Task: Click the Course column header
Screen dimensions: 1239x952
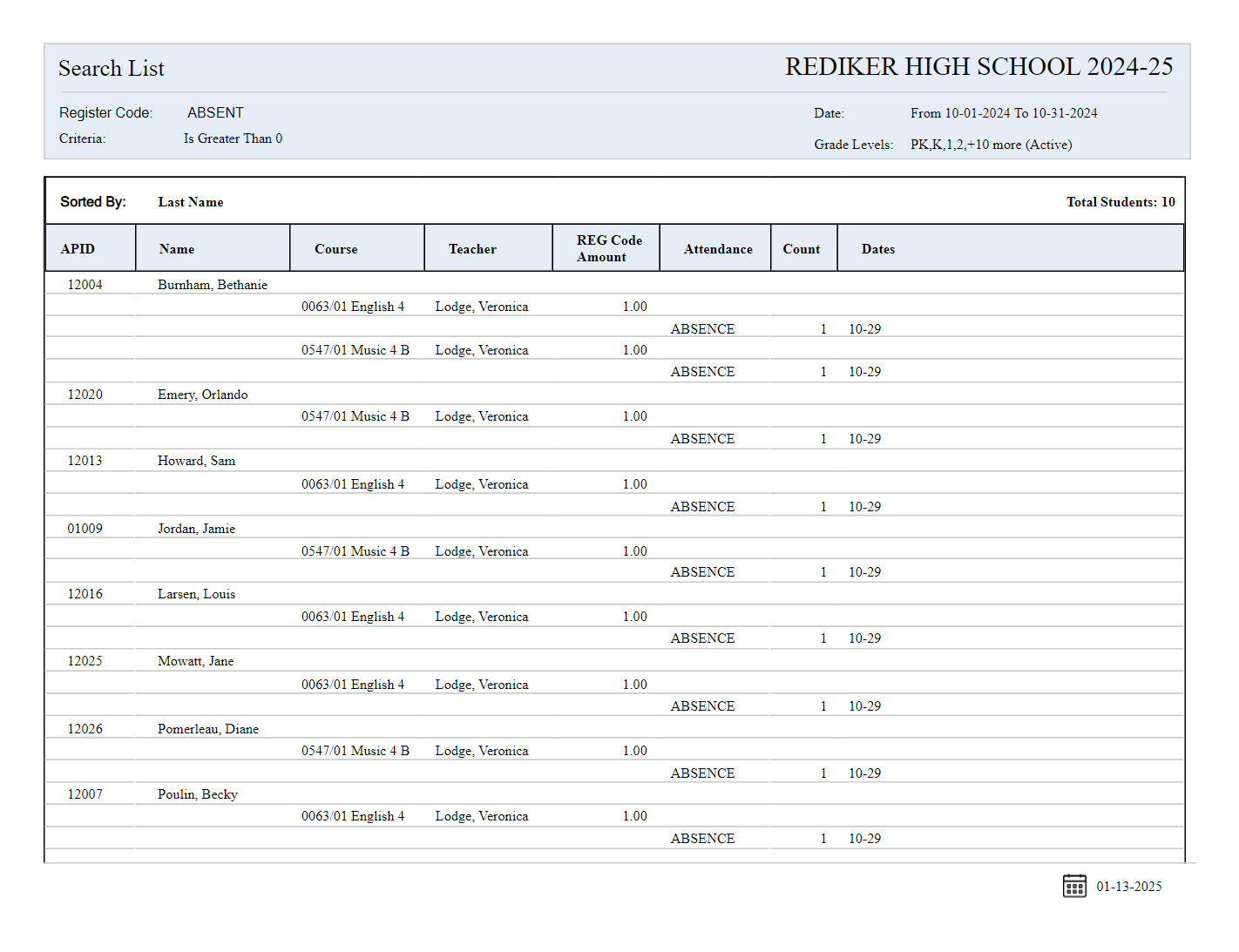Action: point(357,248)
